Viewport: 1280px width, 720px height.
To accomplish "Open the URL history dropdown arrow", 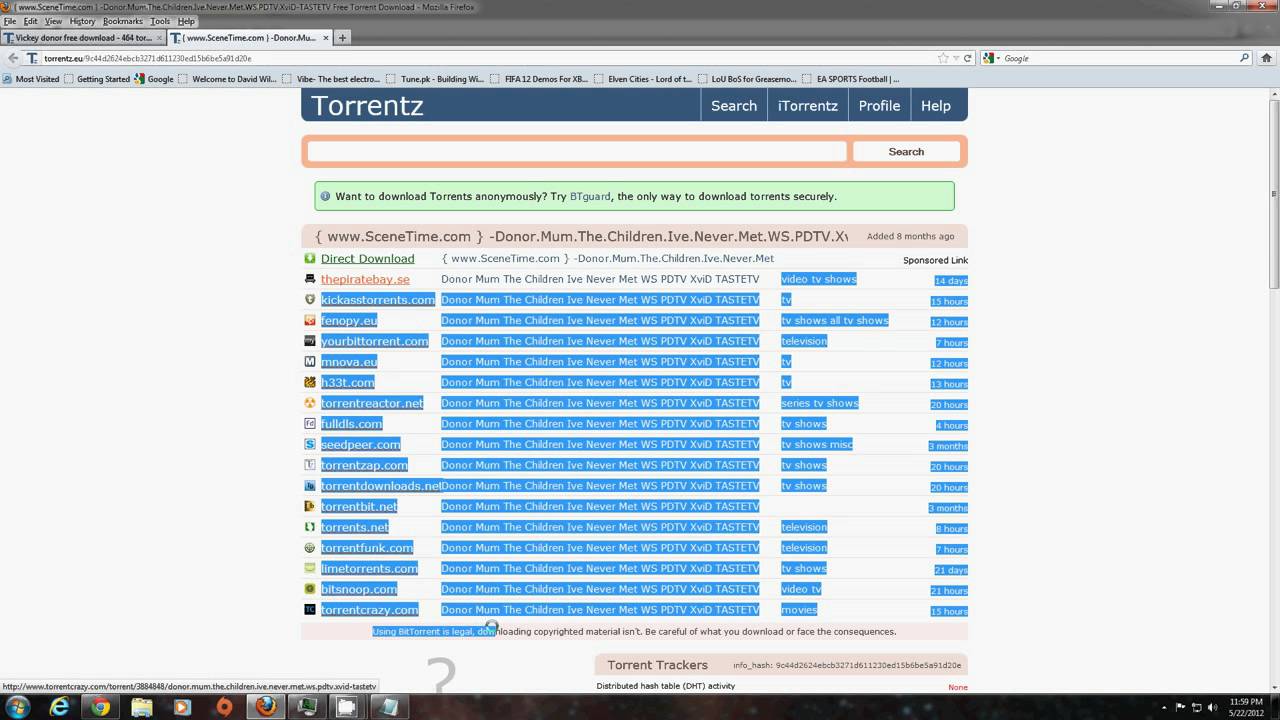I will coord(956,58).
